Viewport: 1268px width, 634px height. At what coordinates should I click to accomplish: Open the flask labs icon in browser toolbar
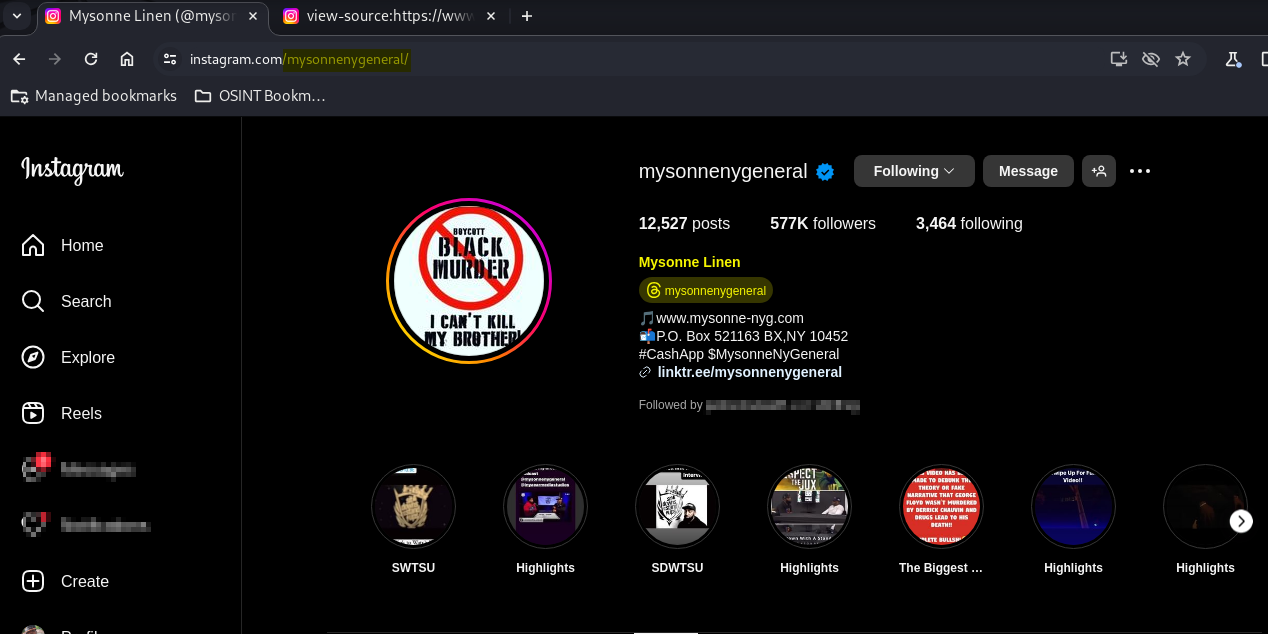(x=1233, y=59)
